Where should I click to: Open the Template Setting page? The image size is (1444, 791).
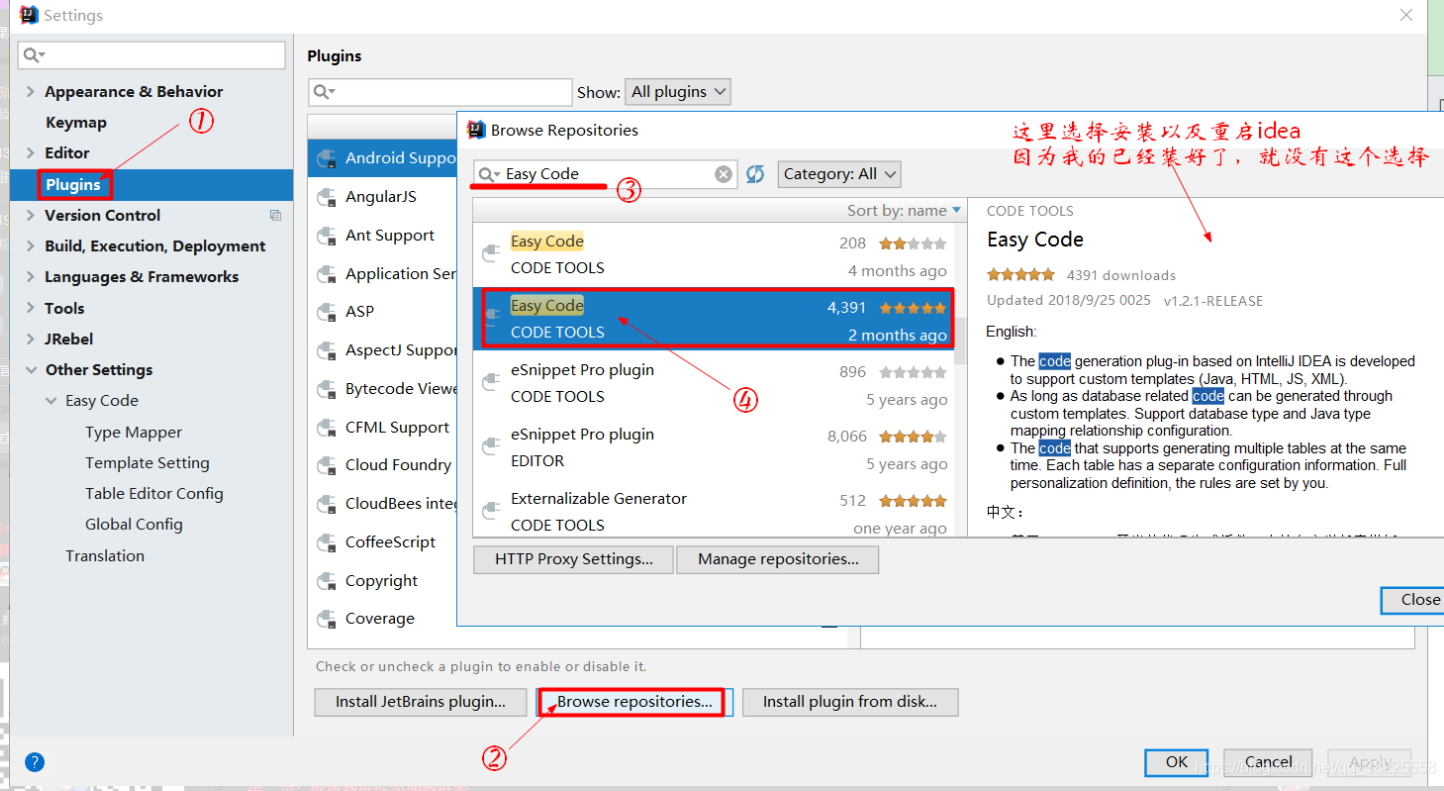click(x=148, y=462)
